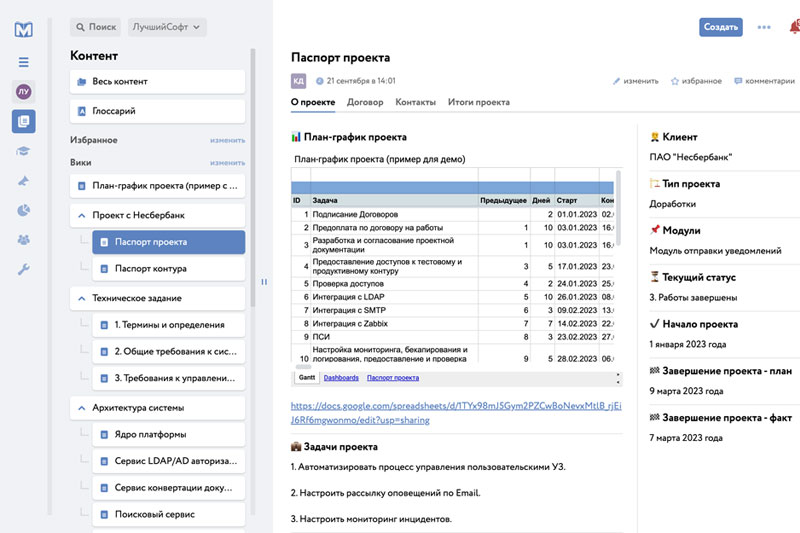The height and width of the screenshot is (533, 800).
Task: Open the Dashboards sheet link
Action: [x=341, y=378]
